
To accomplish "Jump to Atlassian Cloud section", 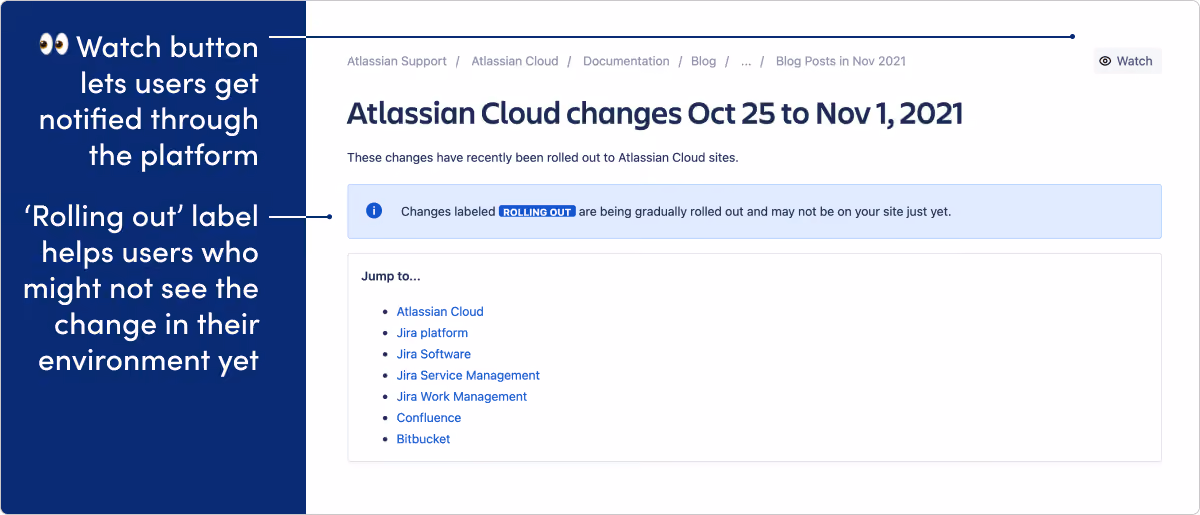I will coord(440,312).
